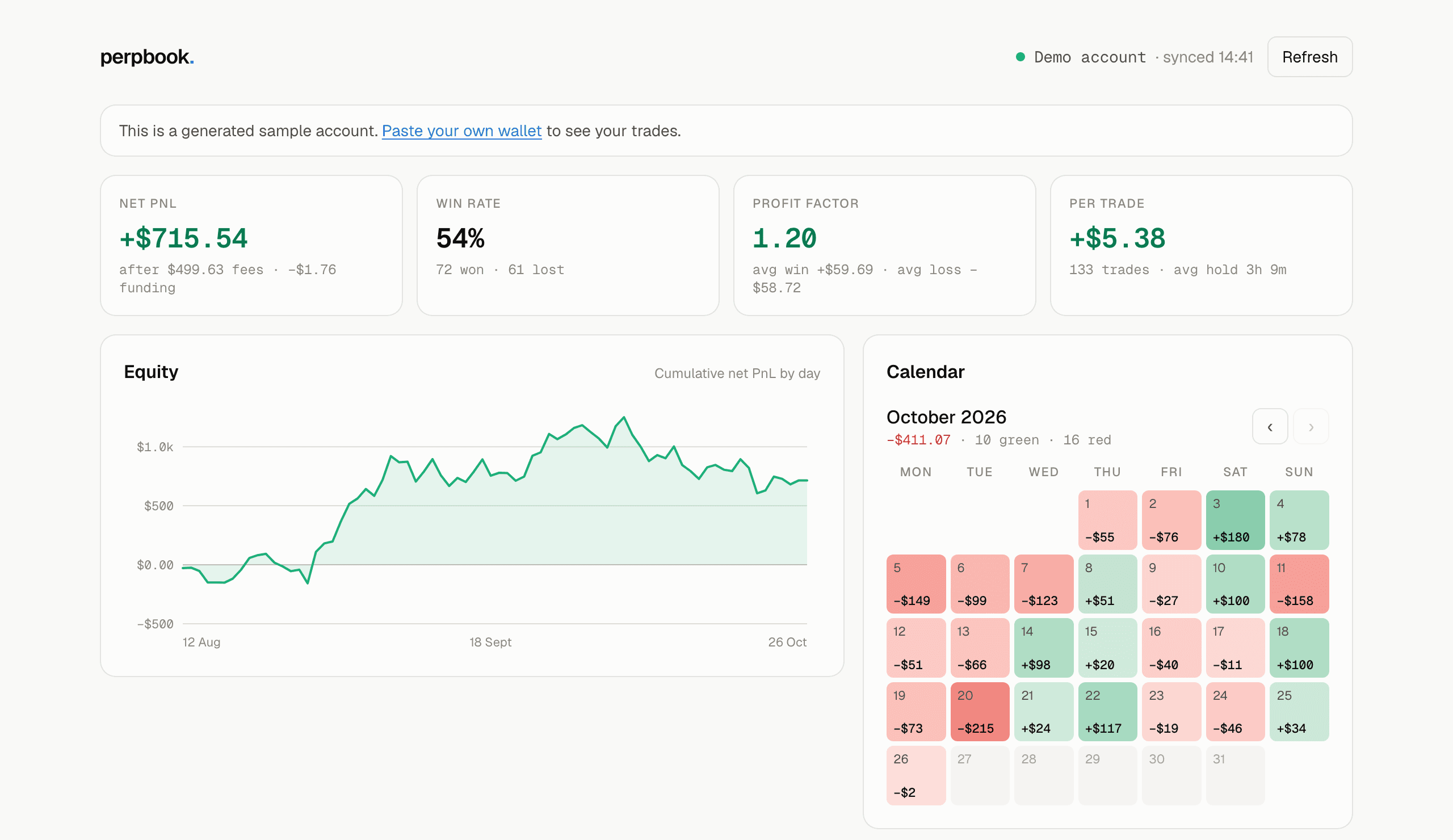Click the profit factor 1.20 value
The height and width of the screenshot is (840, 1453).
[x=784, y=238]
